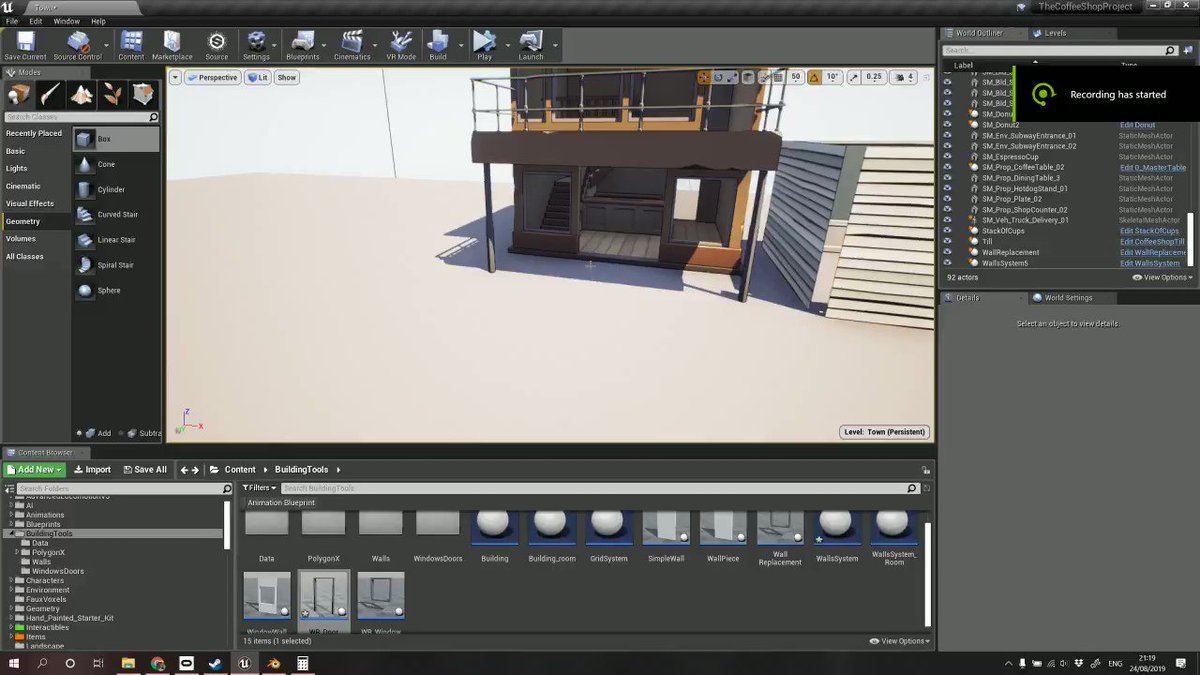Select the Landscape mode icon

click(x=81, y=94)
